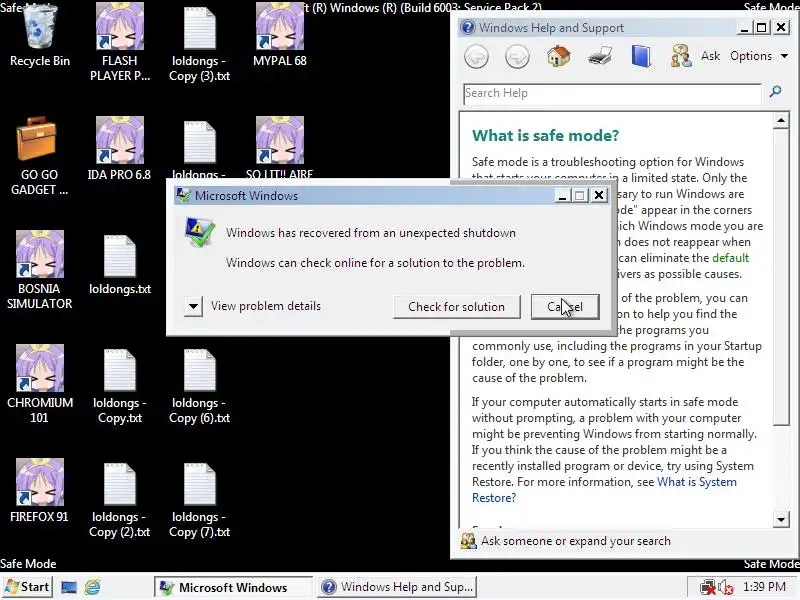This screenshot has height=600, width=800.
Task: Click the network tray icon with red X
Action: (708, 587)
